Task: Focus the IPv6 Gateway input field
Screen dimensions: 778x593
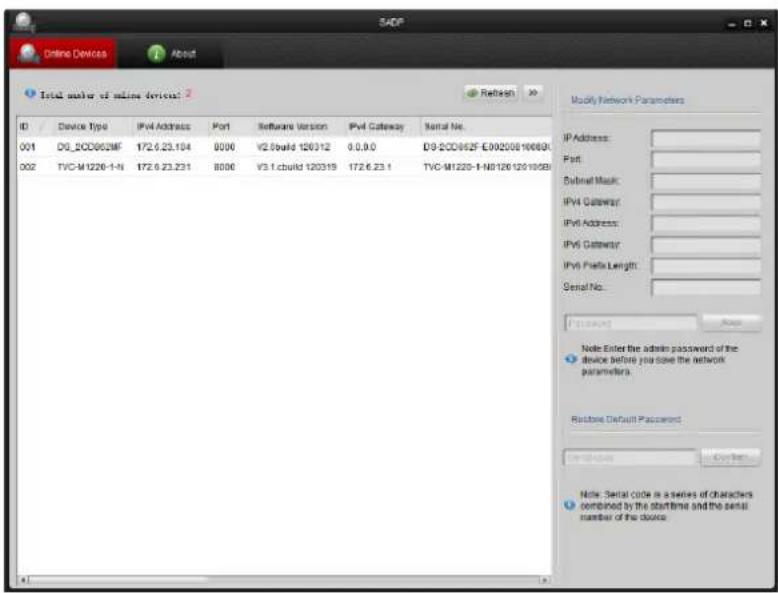Action: pos(706,245)
